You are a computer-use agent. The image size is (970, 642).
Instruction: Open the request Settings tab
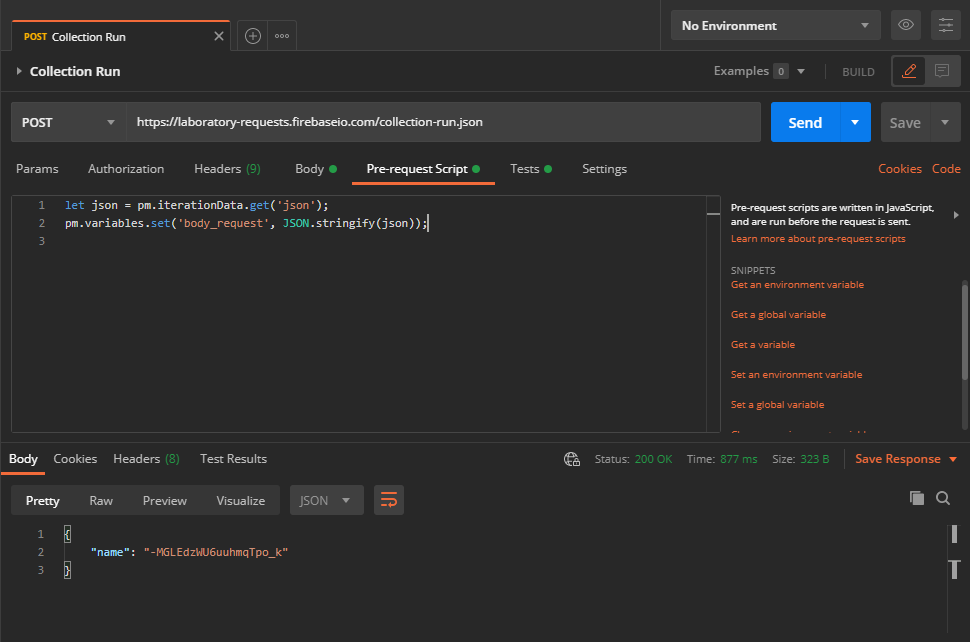[604, 169]
